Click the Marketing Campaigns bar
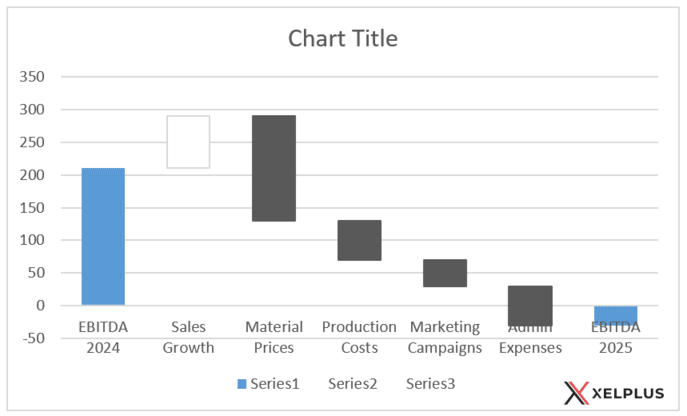 [445, 273]
